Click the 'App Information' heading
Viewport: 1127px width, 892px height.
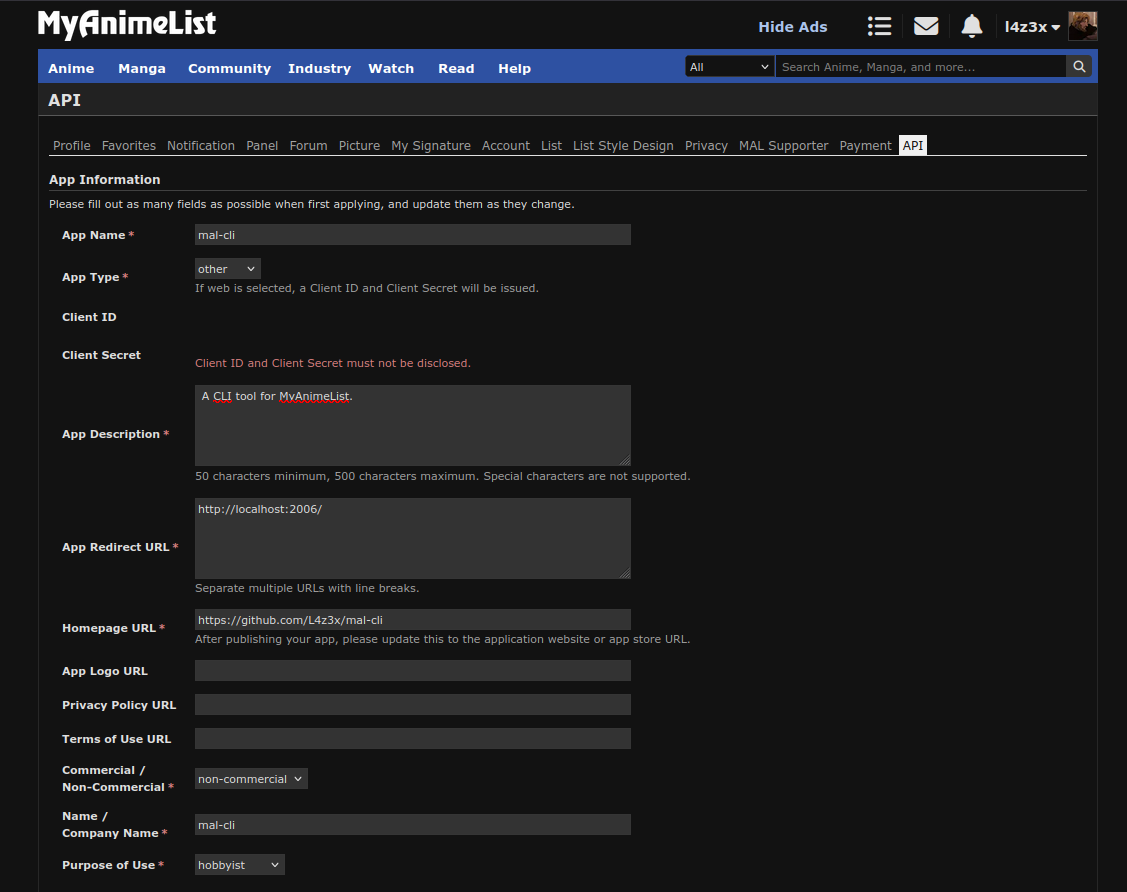click(105, 180)
